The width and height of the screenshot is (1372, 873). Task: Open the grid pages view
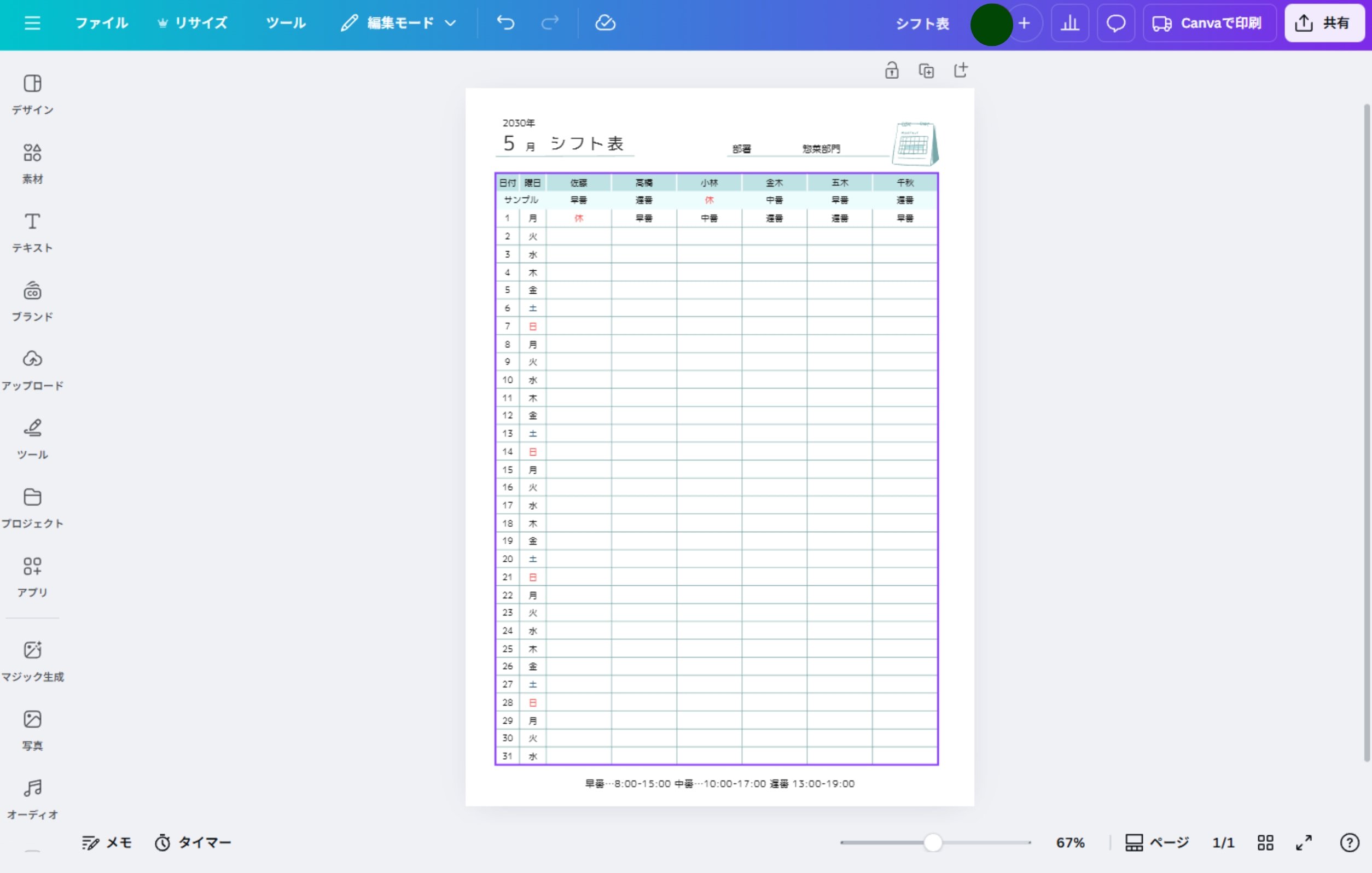tap(1266, 843)
